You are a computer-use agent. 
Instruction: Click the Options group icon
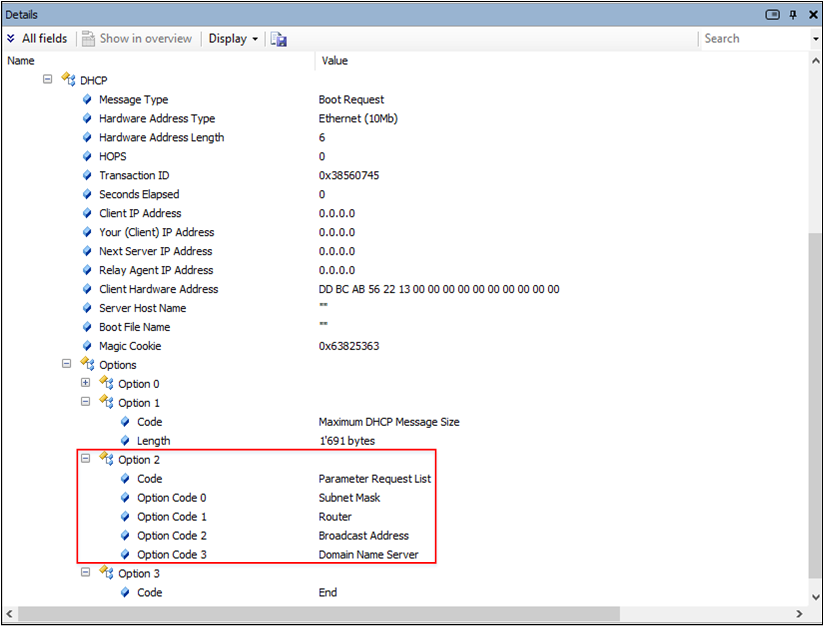click(x=87, y=365)
